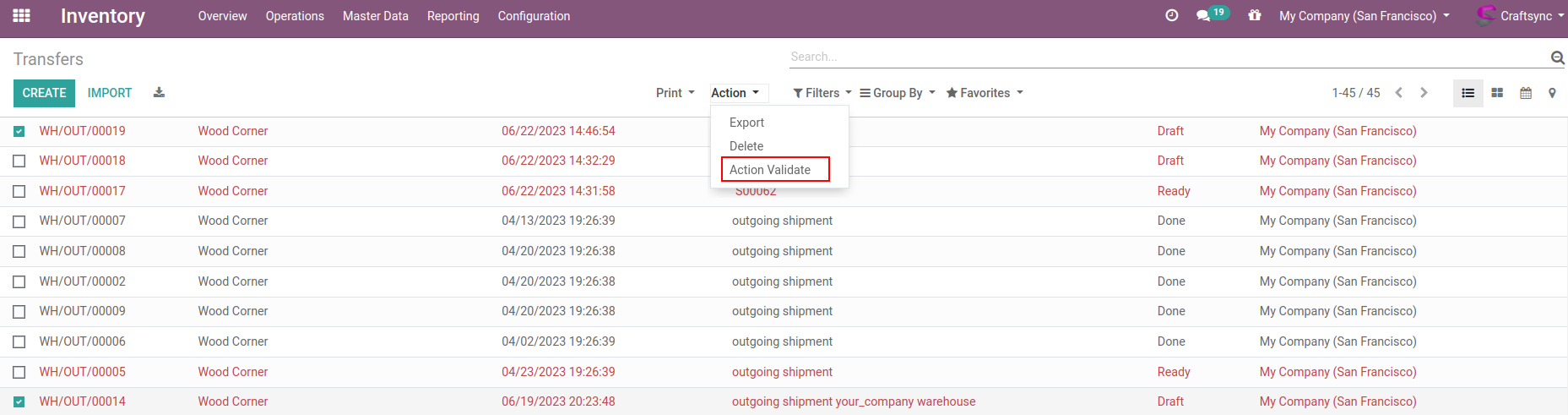This screenshot has height=415, width=1568.
Task: Uncheck the WH/OUT/00019 row checkbox
Action: point(19,131)
